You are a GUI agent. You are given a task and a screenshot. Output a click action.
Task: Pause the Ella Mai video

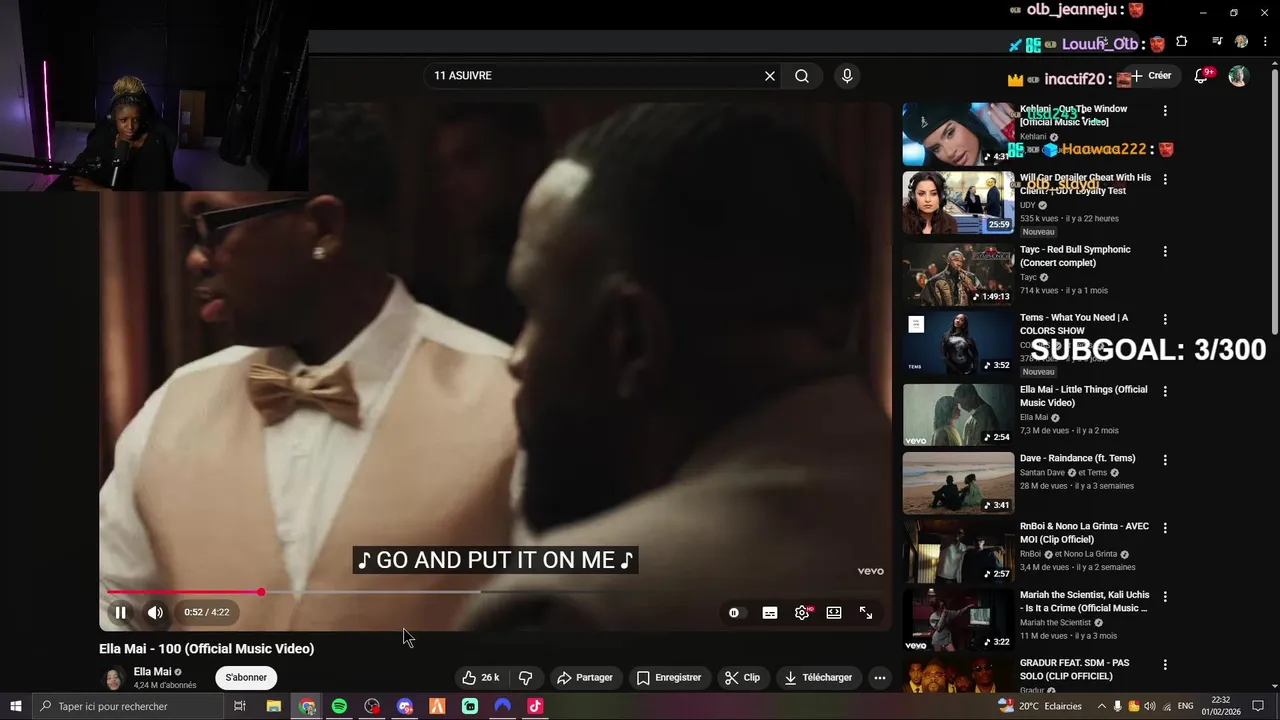pos(120,613)
